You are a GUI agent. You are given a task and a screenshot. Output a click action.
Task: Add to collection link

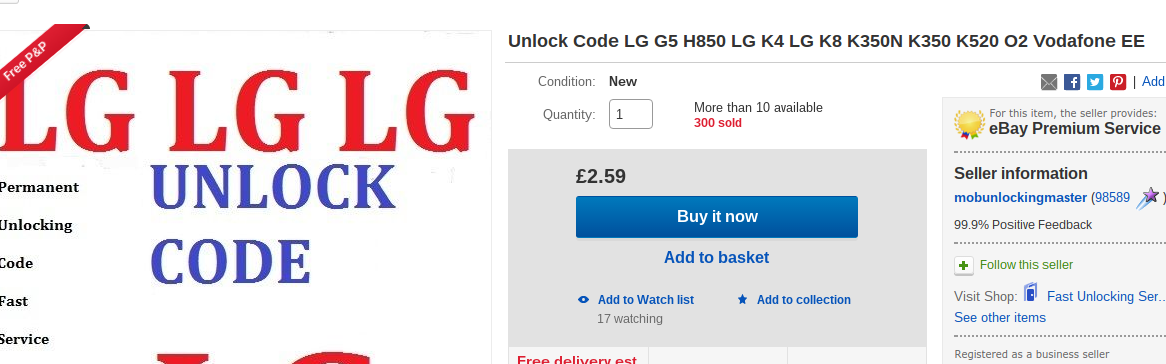pyautogui.click(x=804, y=300)
